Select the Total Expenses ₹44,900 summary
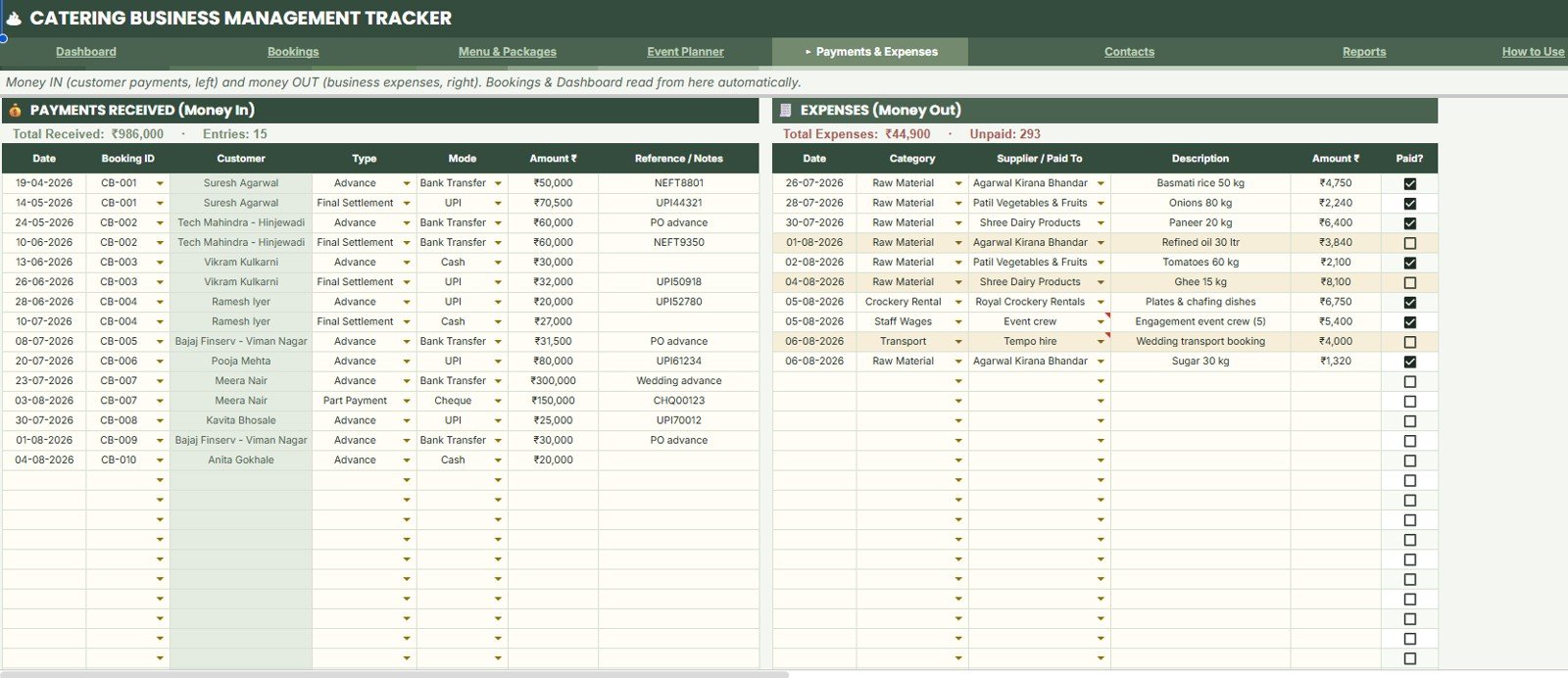Viewport: 1568px width, 678px height. [x=857, y=134]
